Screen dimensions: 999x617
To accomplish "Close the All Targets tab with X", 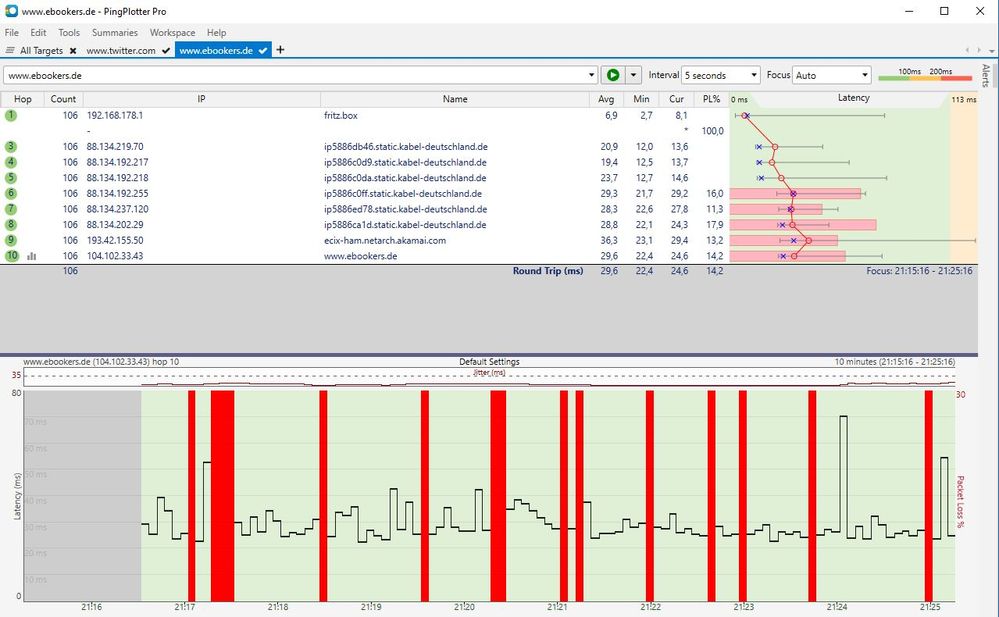I will (x=73, y=51).
